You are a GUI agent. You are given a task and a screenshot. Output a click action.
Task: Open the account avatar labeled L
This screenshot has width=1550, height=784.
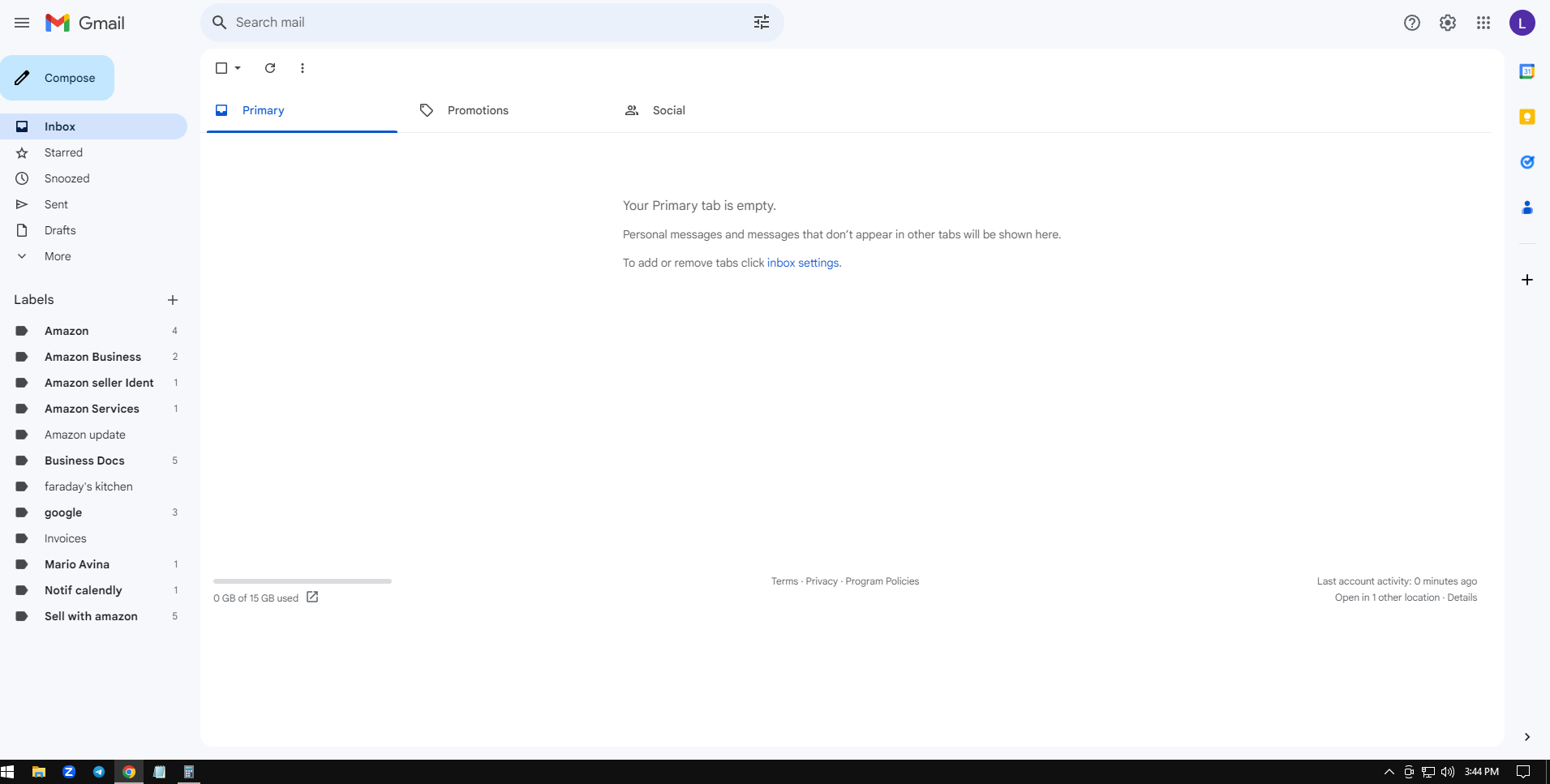click(x=1522, y=23)
